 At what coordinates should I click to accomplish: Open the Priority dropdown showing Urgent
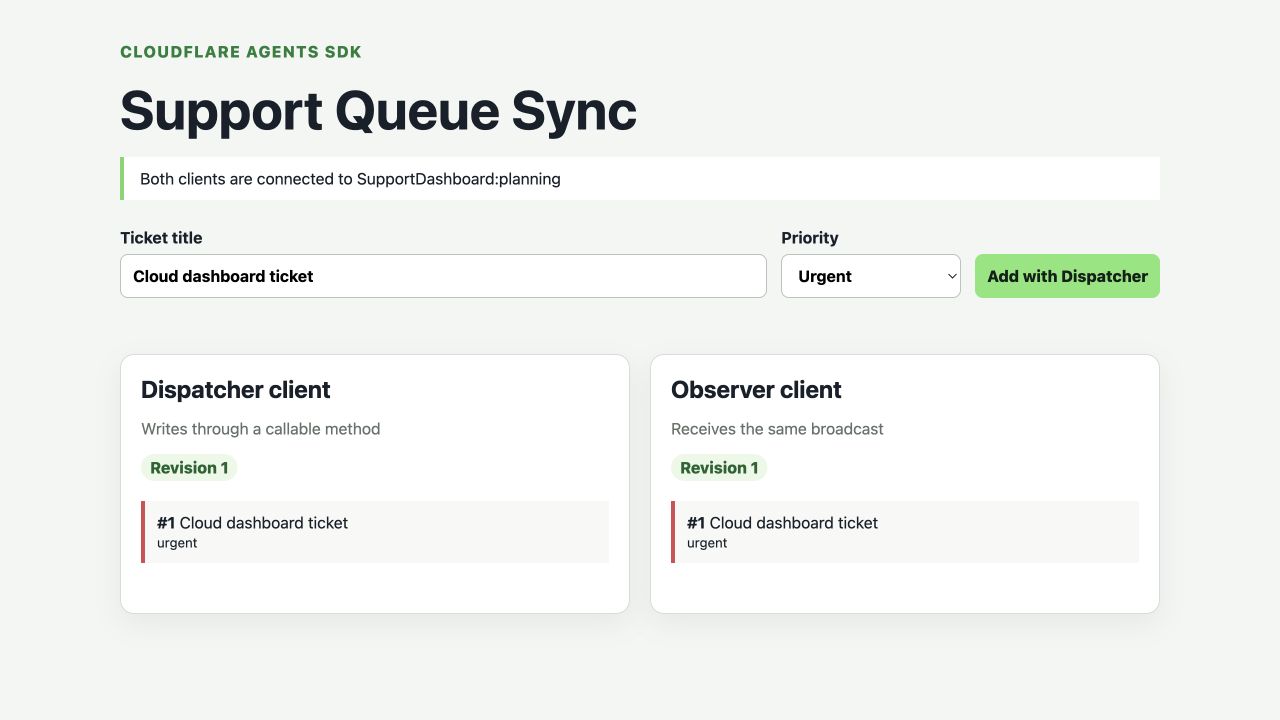pos(871,276)
